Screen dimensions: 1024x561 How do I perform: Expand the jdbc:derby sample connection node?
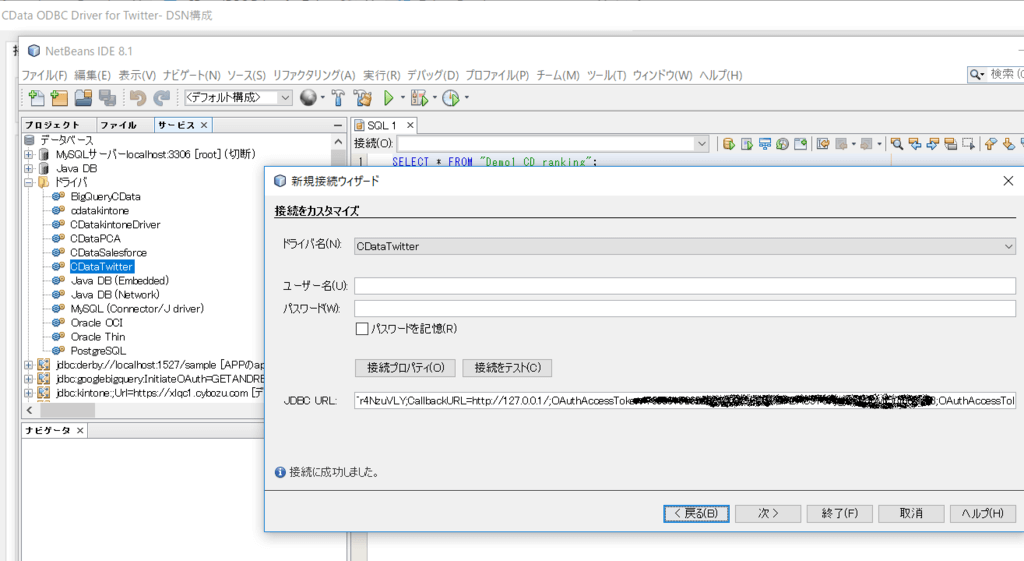coord(29,364)
